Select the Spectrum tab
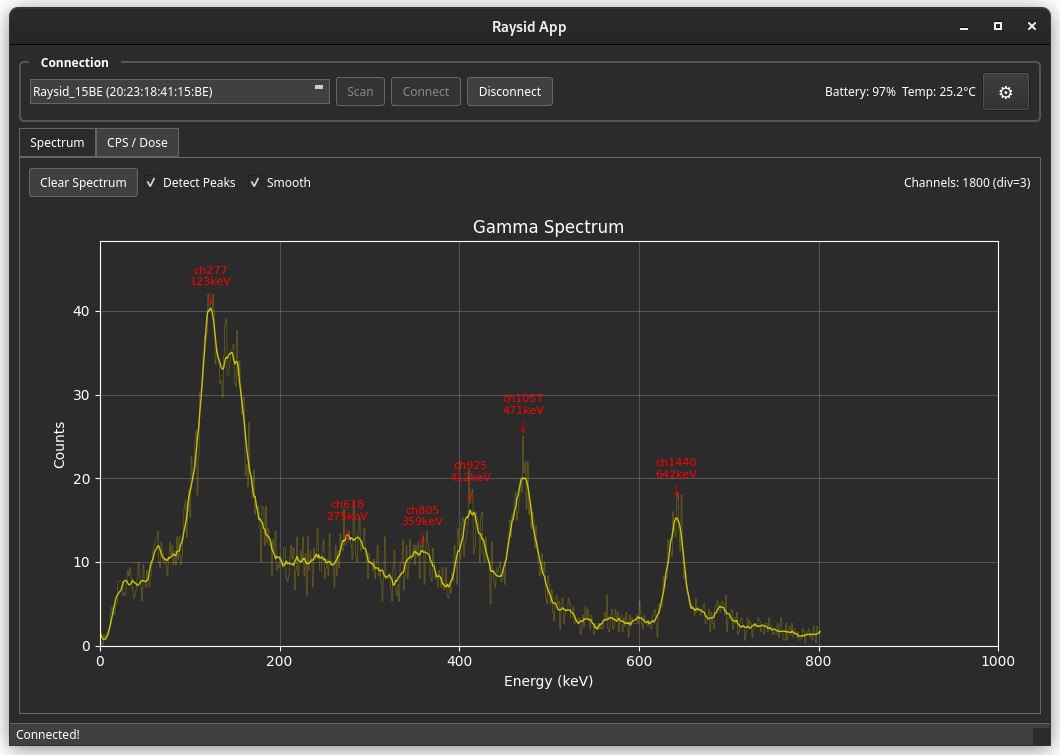Image resolution: width=1060 pixels, height=755 pixels. [x=57, y=142]
